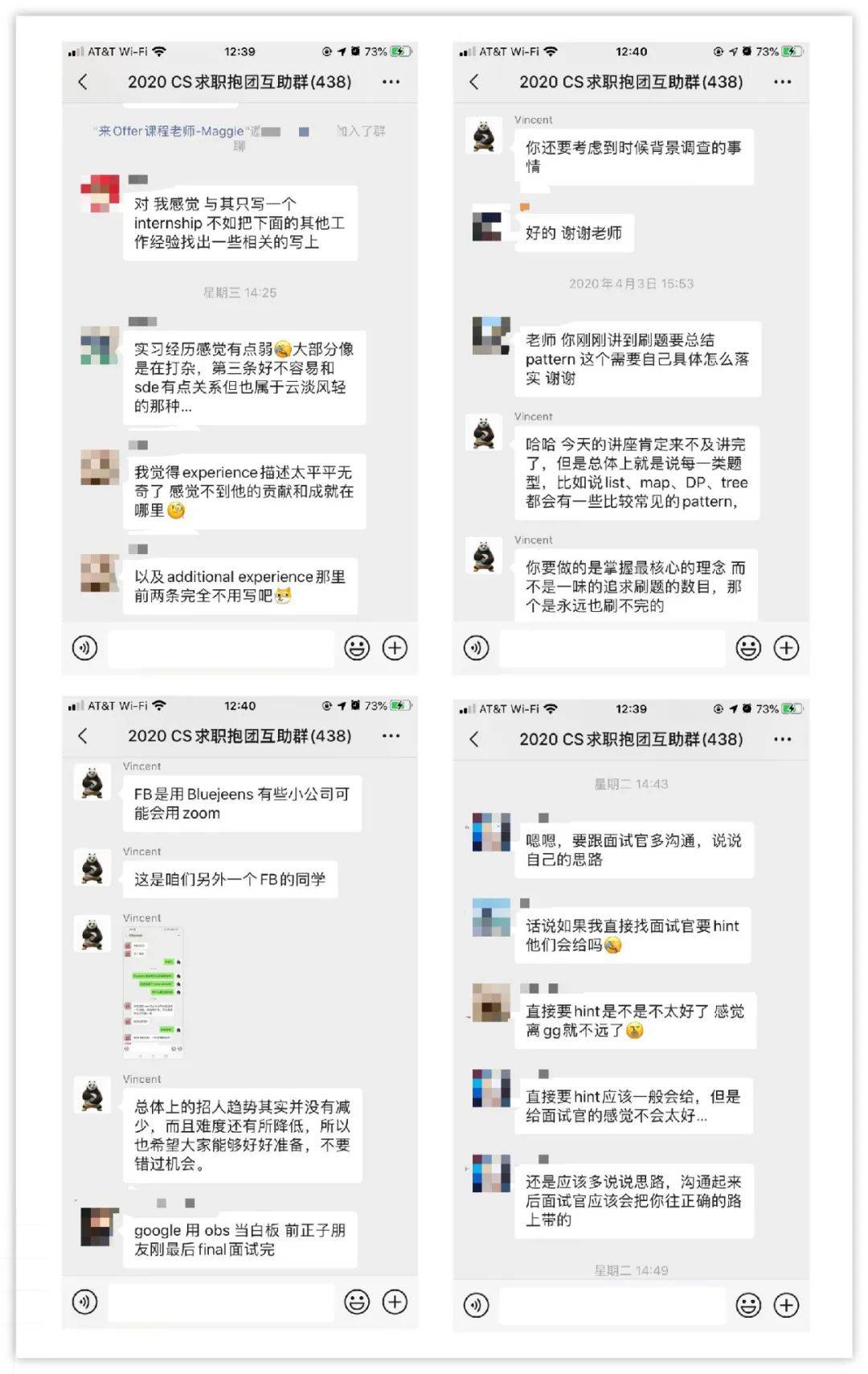Image resolution: width=868 pixels, height=1374 pixels.
Task: Tap the message input field in the bottom-right chat
Action: point(612,1305)
